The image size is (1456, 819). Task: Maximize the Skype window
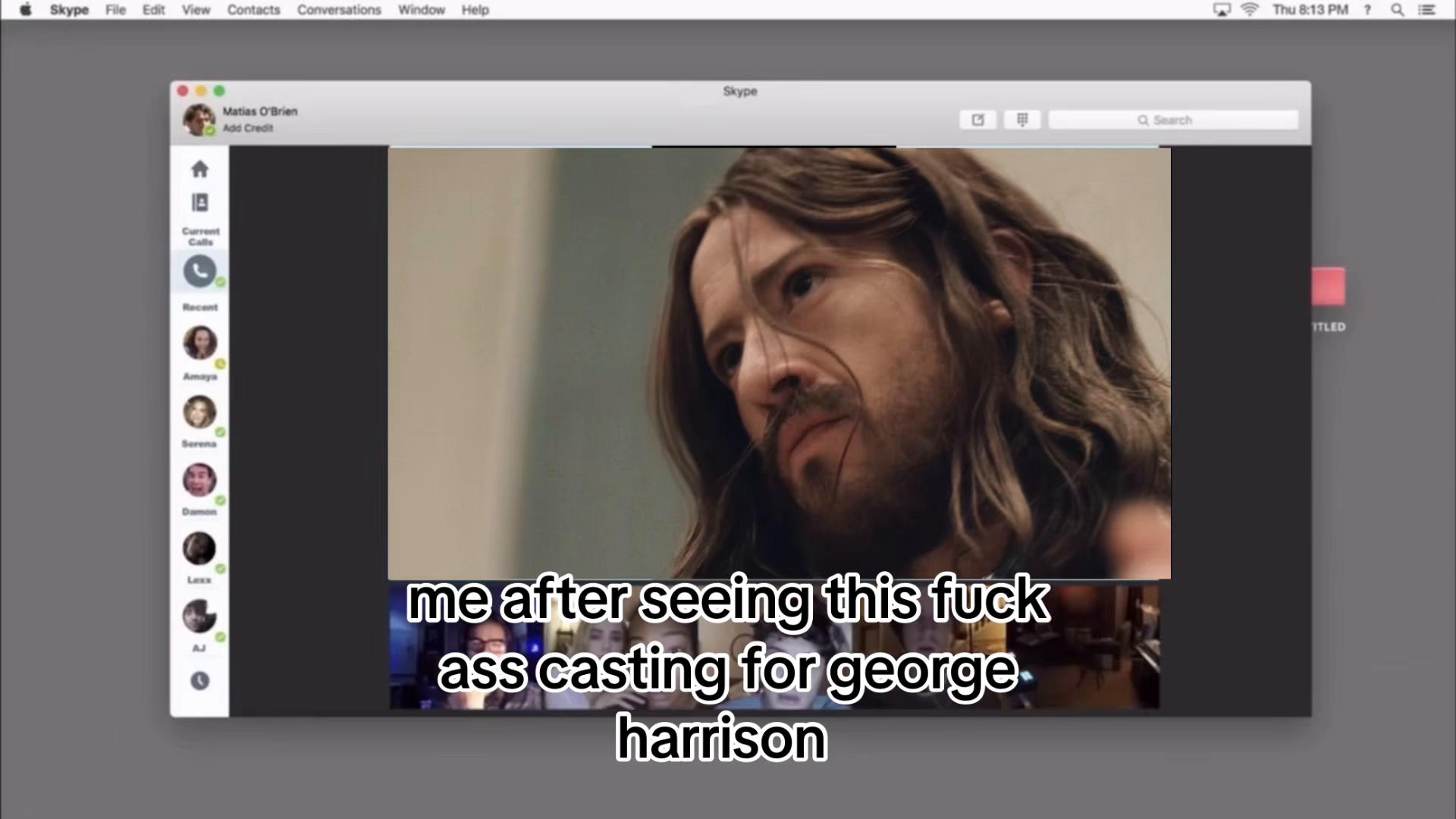(x=219, y=91)
